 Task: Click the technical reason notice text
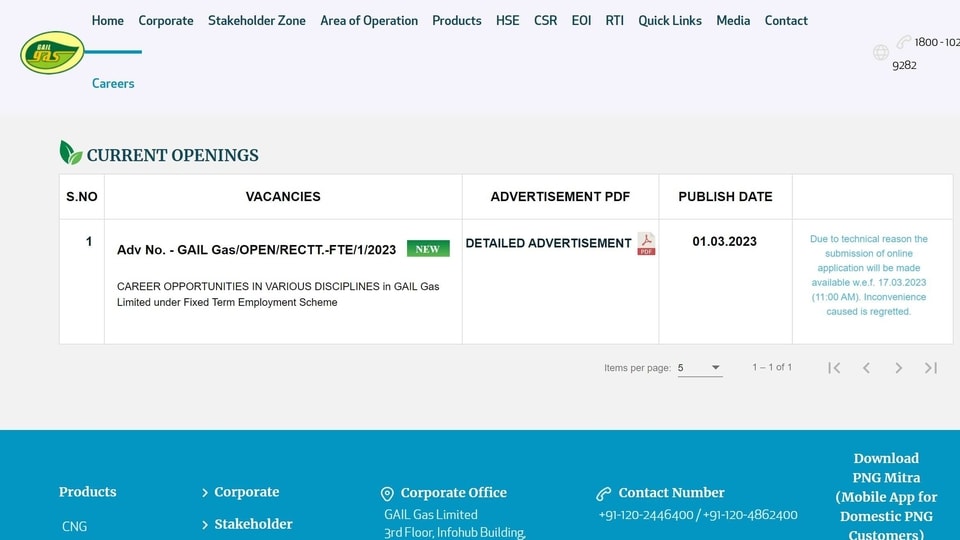(869, 275)
